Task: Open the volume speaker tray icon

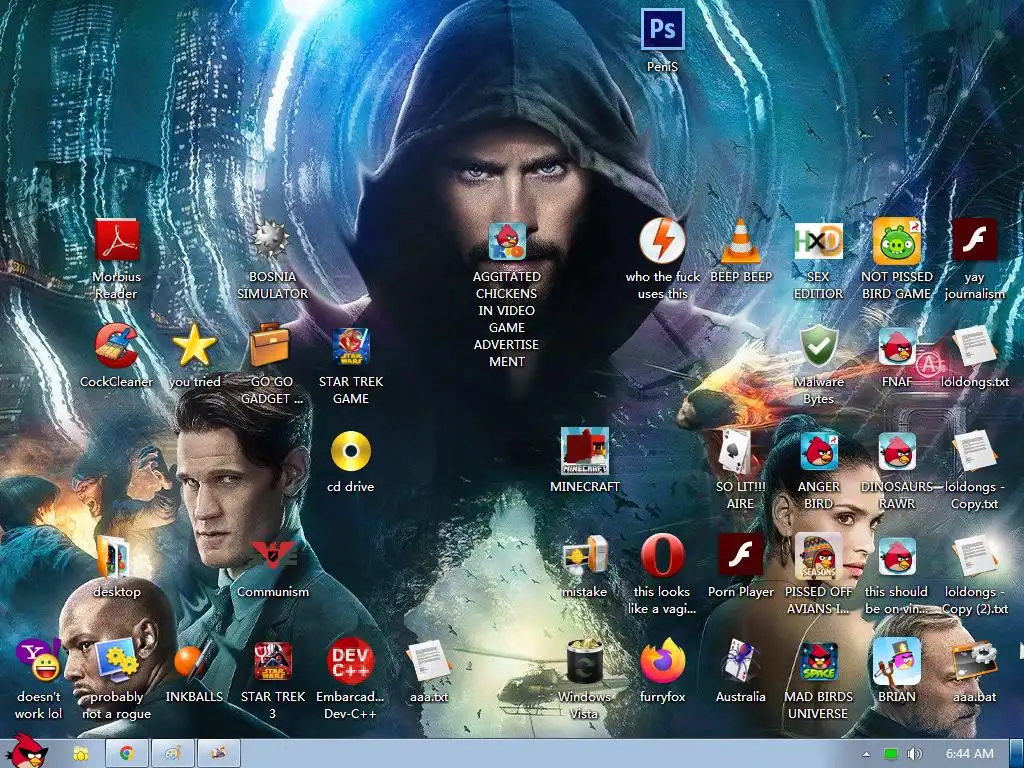Action: coord(914,754)
